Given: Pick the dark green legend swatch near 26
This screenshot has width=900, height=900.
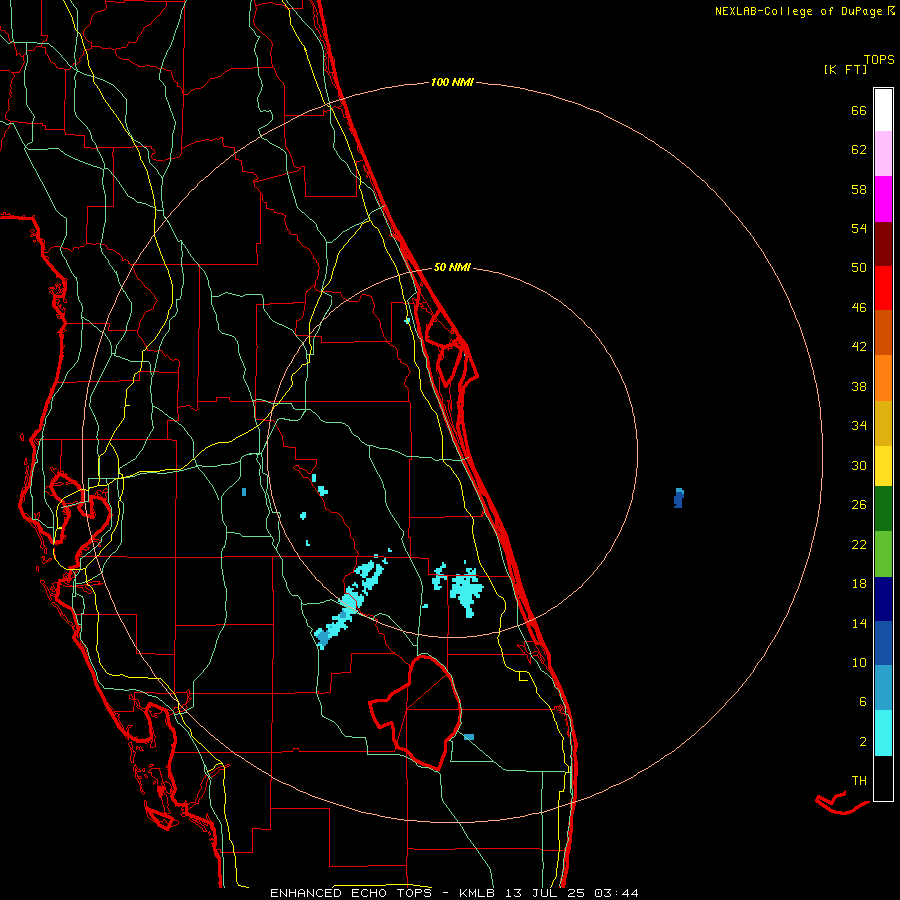Looking at the screenshot, I should pos(883,509).
